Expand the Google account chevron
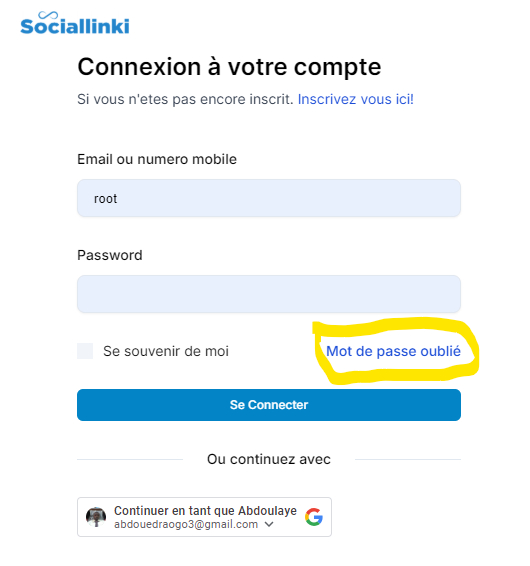The image size is (530, 566). (269, 524)
